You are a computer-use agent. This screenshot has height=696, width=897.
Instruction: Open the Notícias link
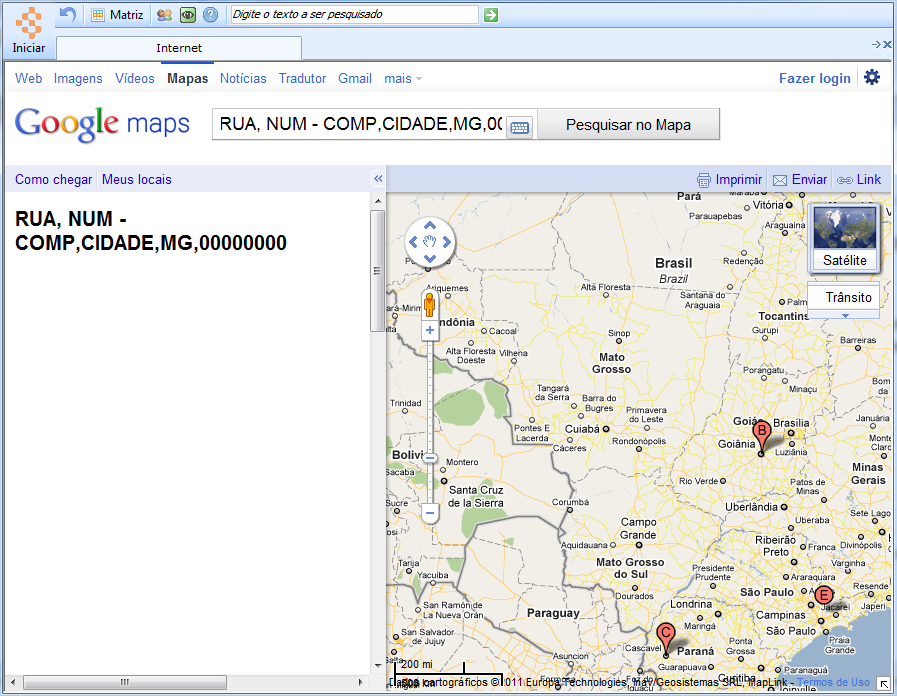[x=243, y=78]
